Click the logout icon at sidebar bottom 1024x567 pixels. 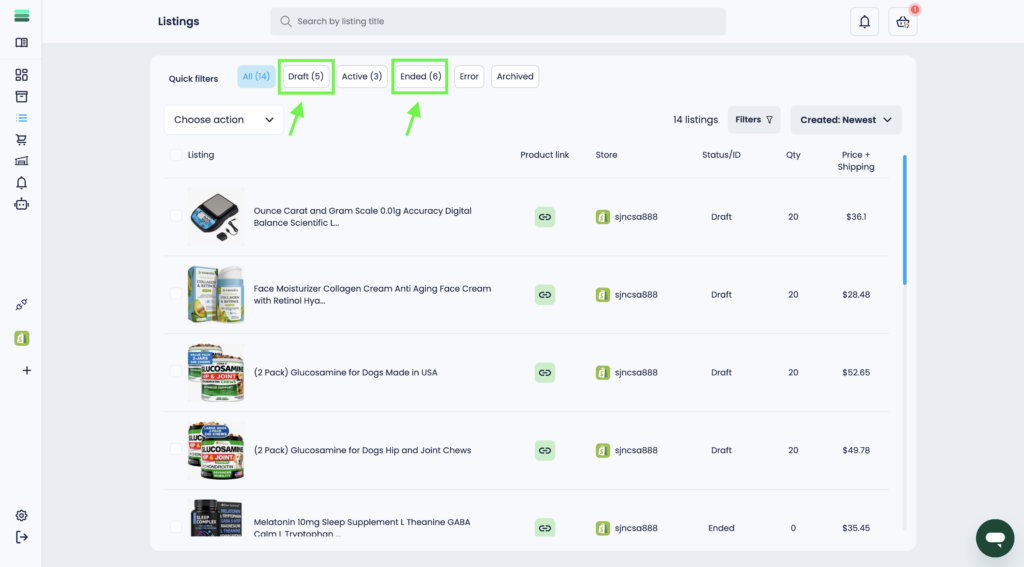point(21,537)
